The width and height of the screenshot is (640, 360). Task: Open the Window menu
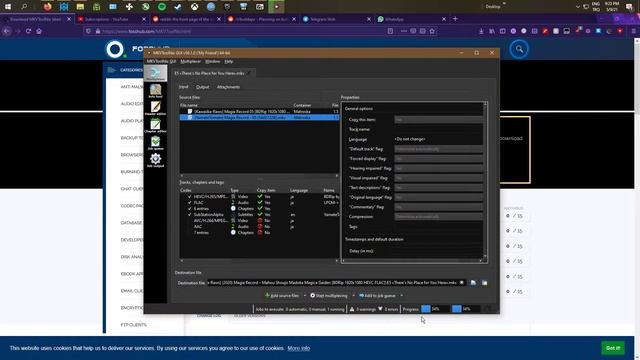(x=212, y=61)
